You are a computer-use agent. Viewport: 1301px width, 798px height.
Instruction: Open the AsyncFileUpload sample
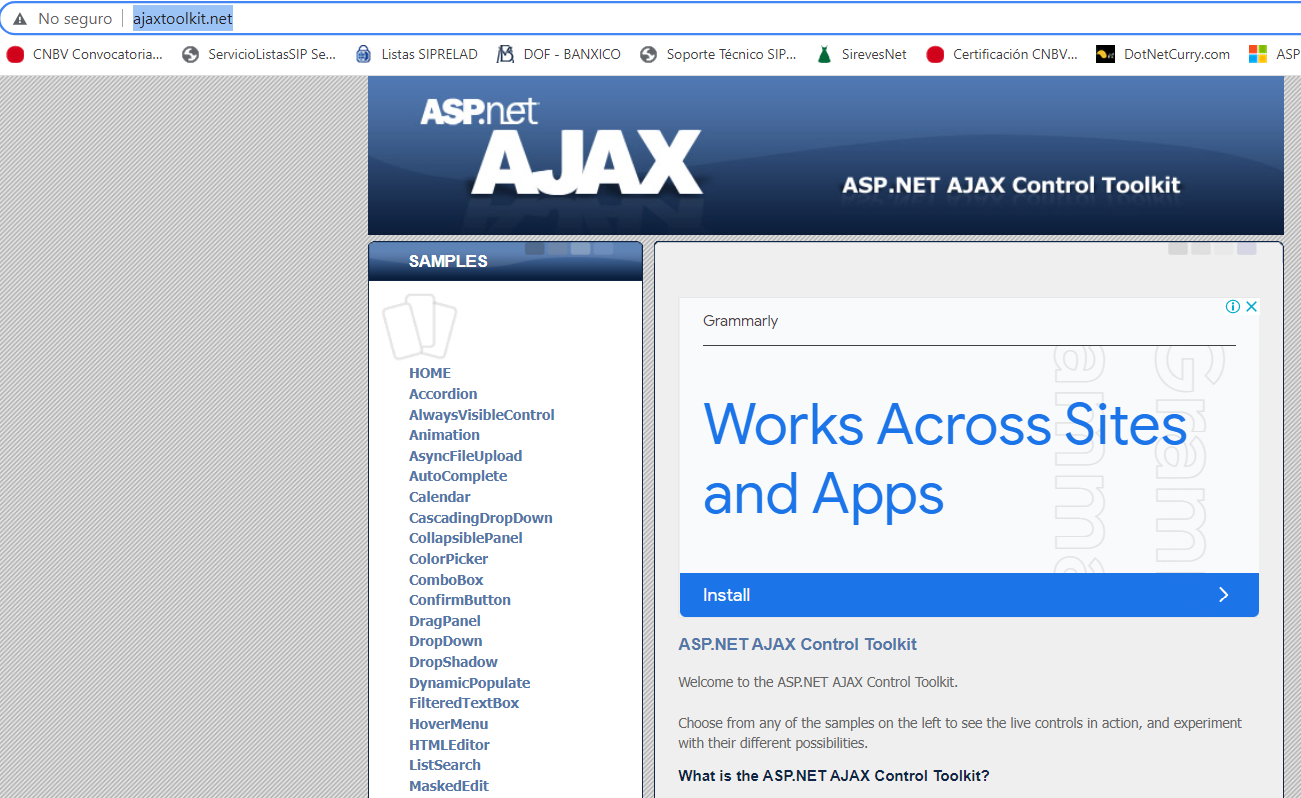pos(465,456)
